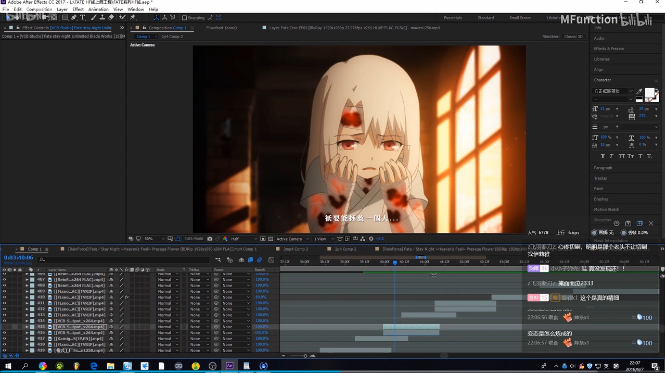Click Classic 3D renderer button
The width and height of the screenshot is (665, 373).
(x=573, y=36)
